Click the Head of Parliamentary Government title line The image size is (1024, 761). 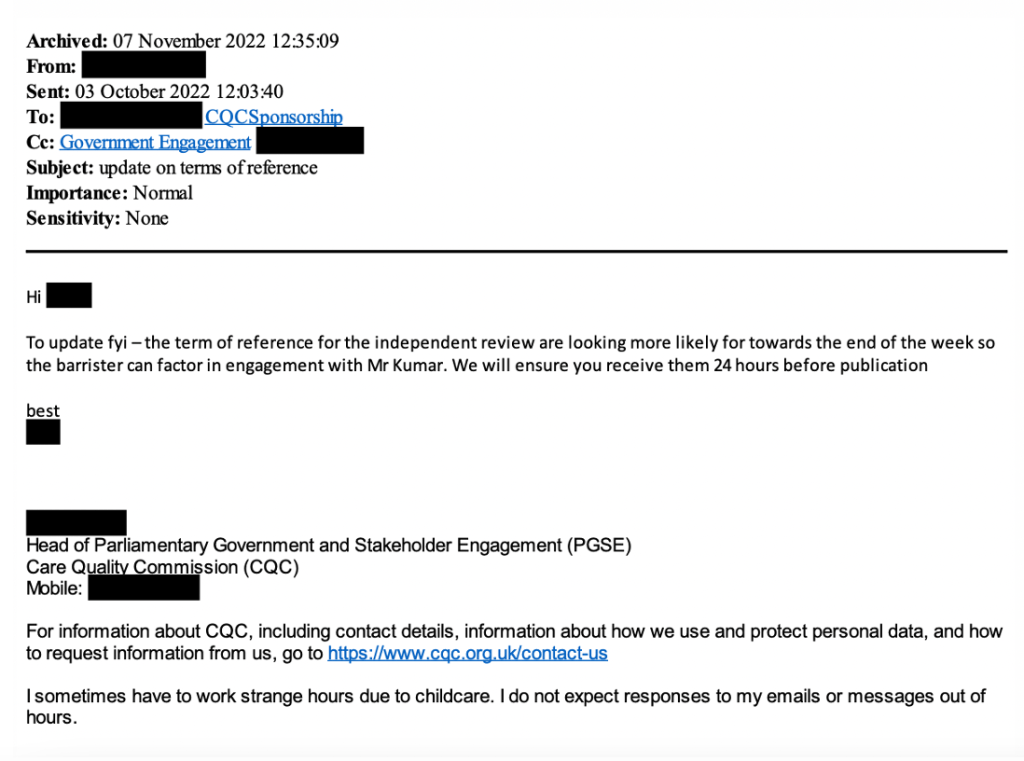point(329,545)
